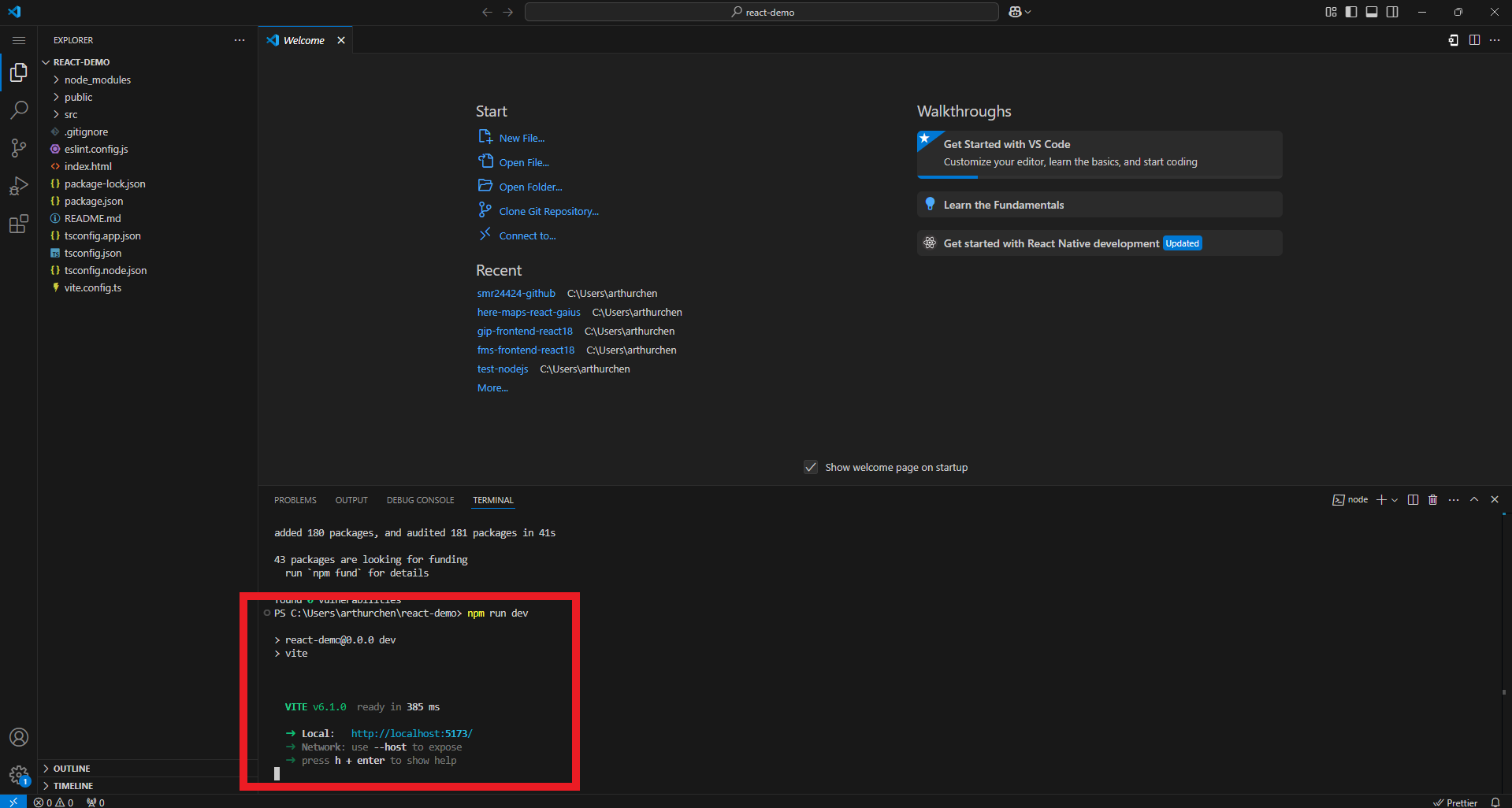Open Changes icon in editor toolbar
This screenshot has height=808, width=1512.
[x=1454, y=40]
